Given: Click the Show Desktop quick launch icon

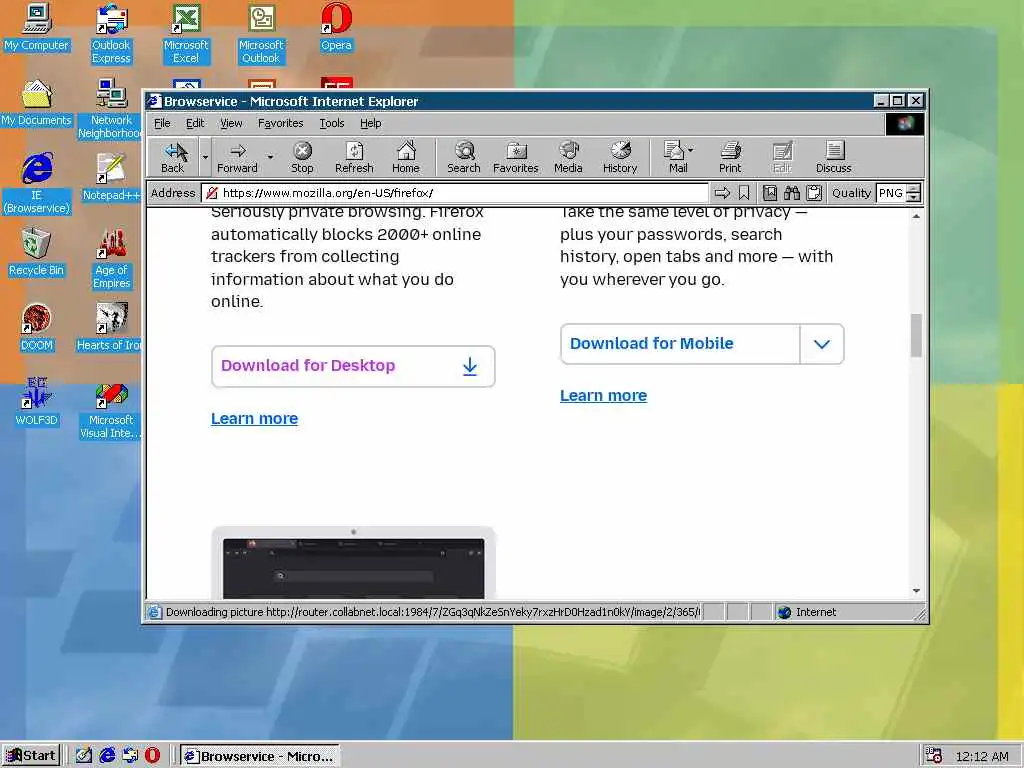Looking at the screenshot, I should [x=84, y=756].
